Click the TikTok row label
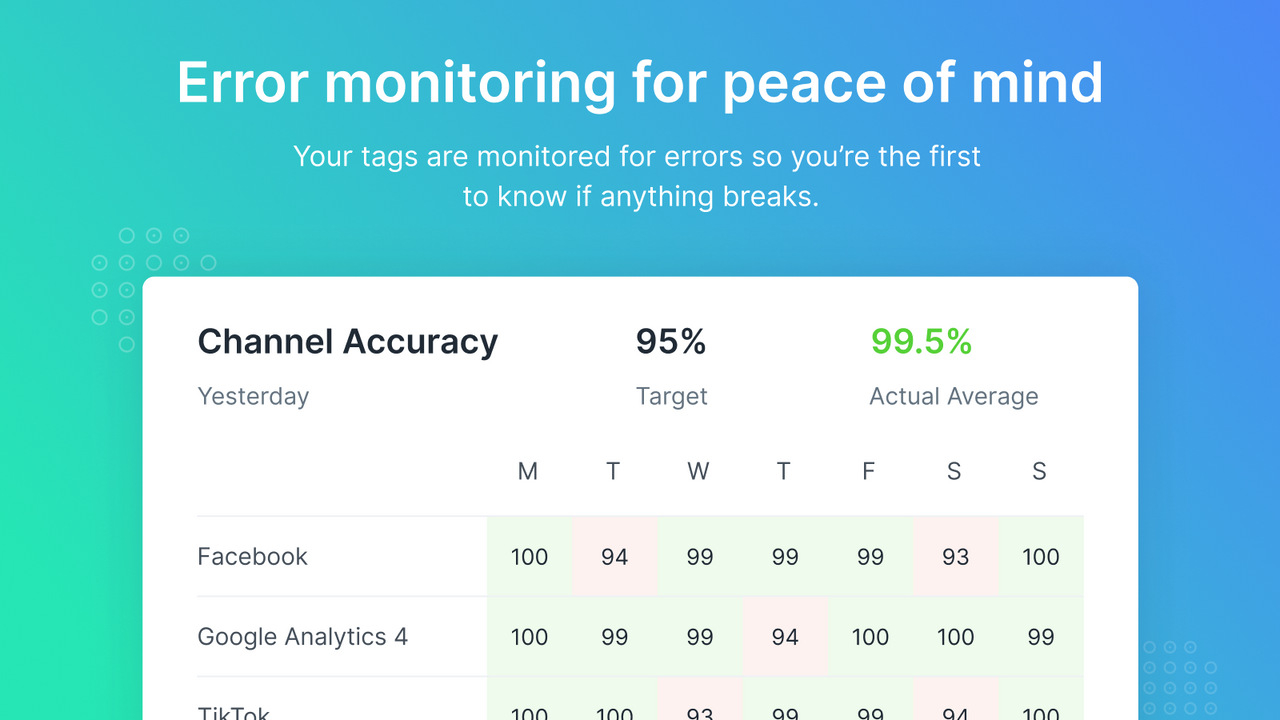The width and height of the screenshot is (1280, 720). (234, 712)
